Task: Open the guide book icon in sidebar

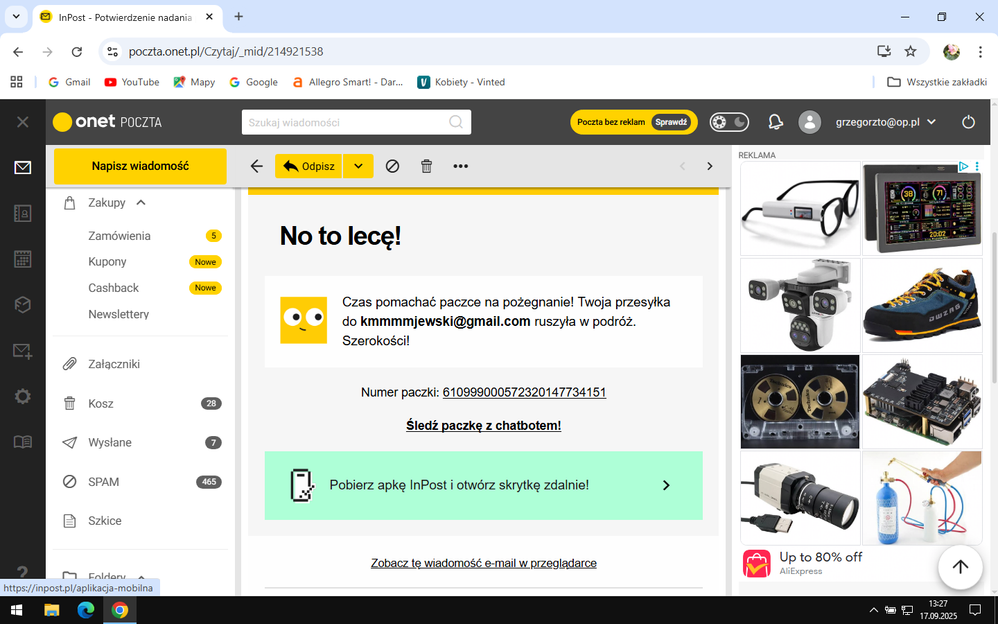Action: tap(22, 442)
